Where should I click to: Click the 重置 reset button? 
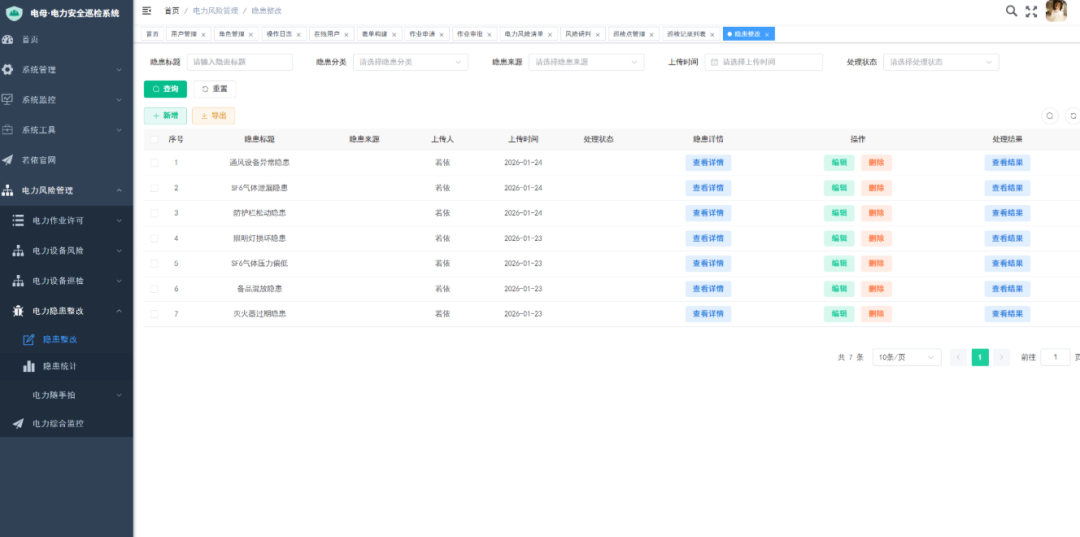tap(214, 90)
